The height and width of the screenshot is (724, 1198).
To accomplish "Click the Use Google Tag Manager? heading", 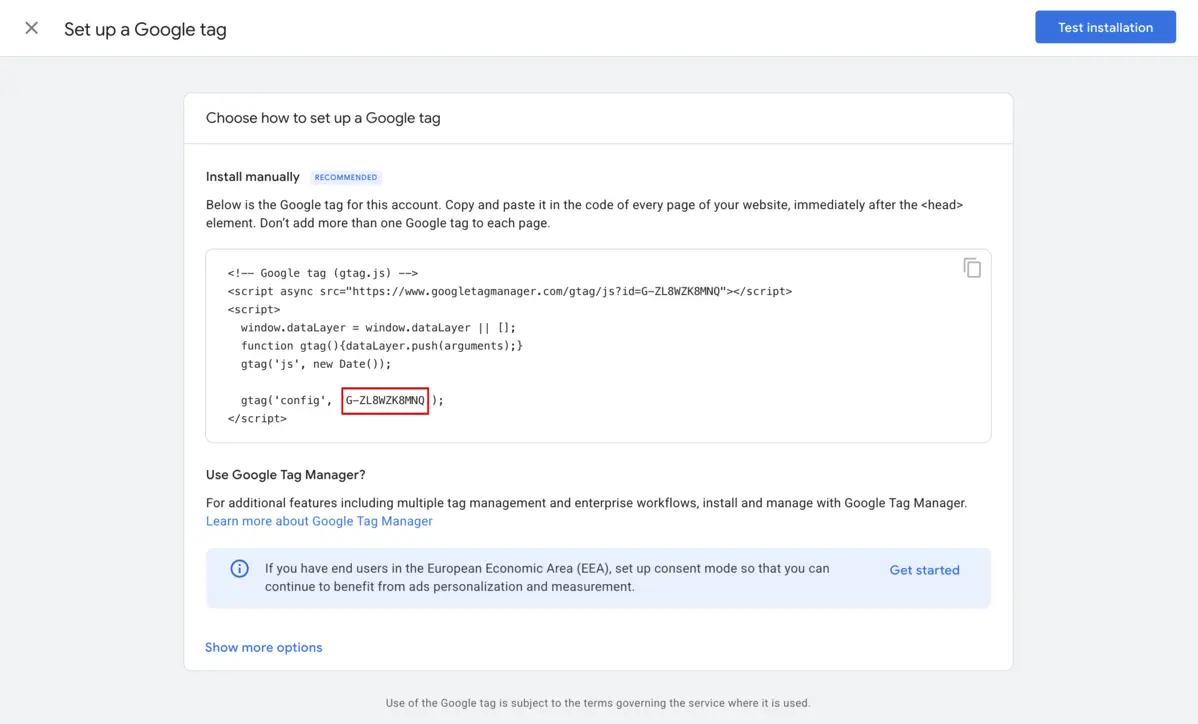I will point(285,474).
